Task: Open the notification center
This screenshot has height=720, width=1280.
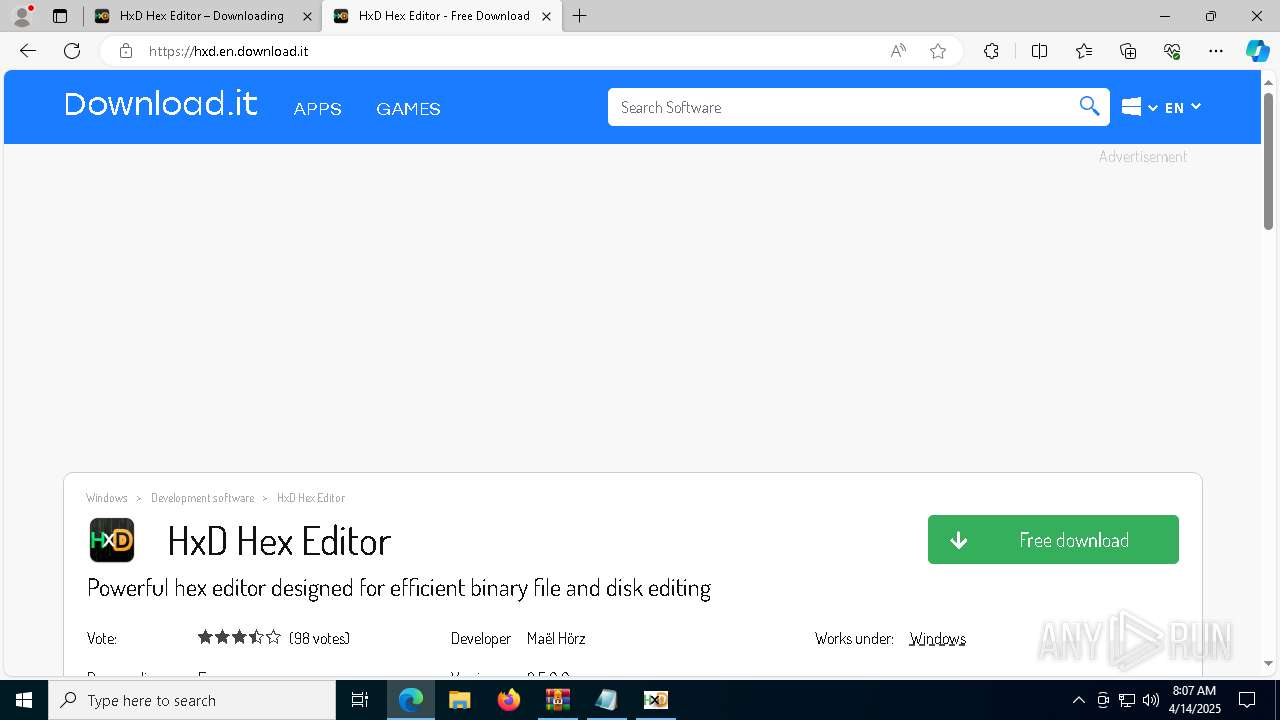Action: pyautogui.click(x=1247, y=700)
